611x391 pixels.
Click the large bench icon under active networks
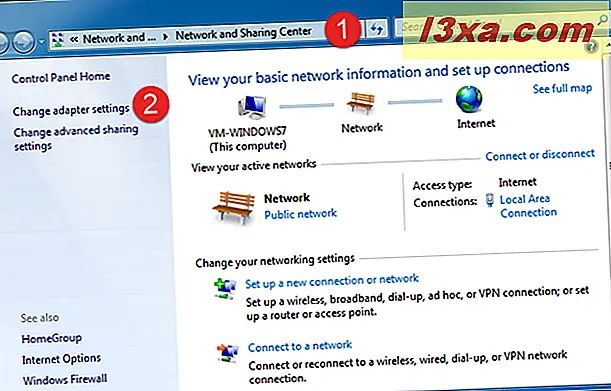233,208
